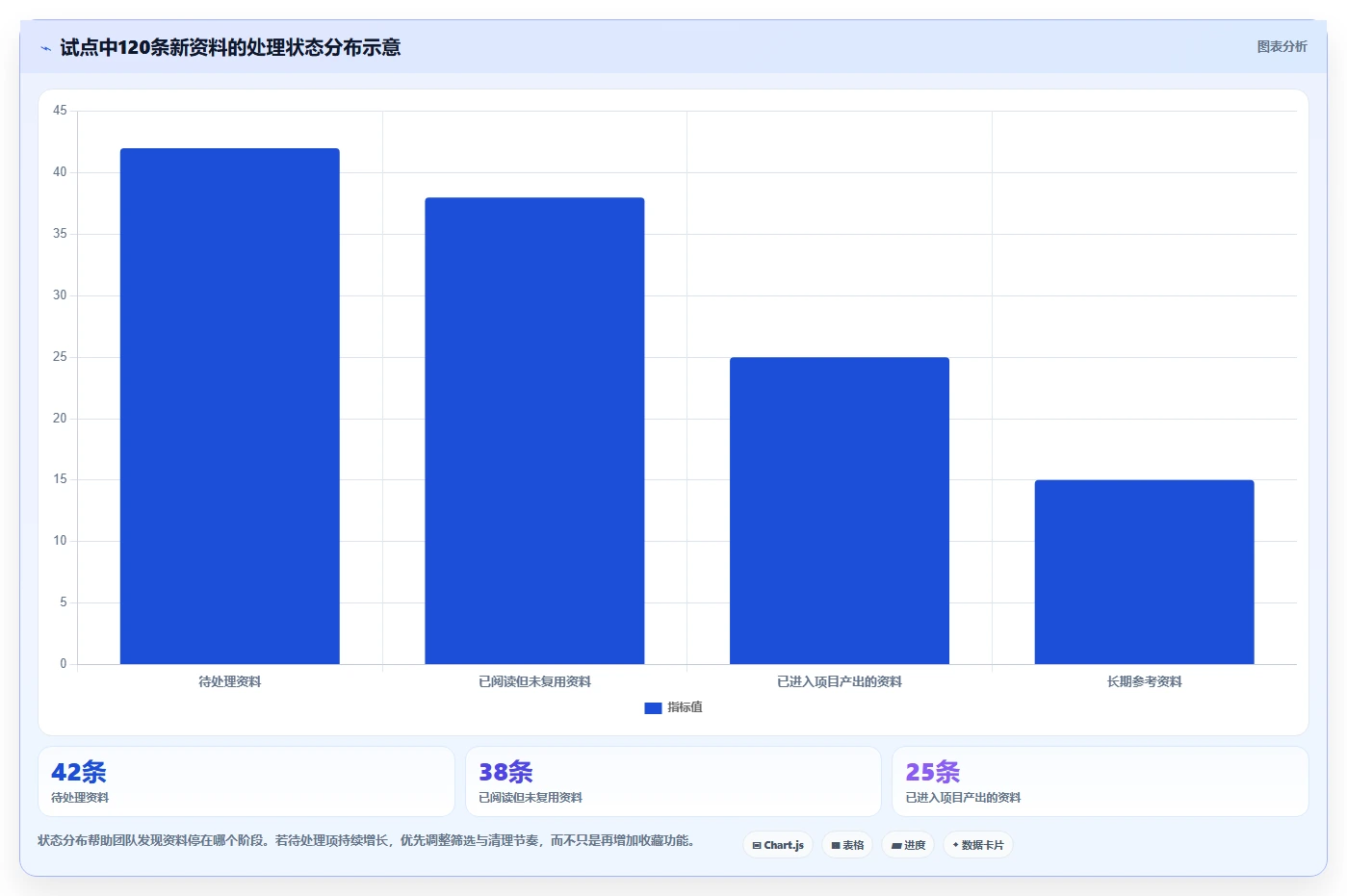Click the 数据卡片 chip

point(978,845)
